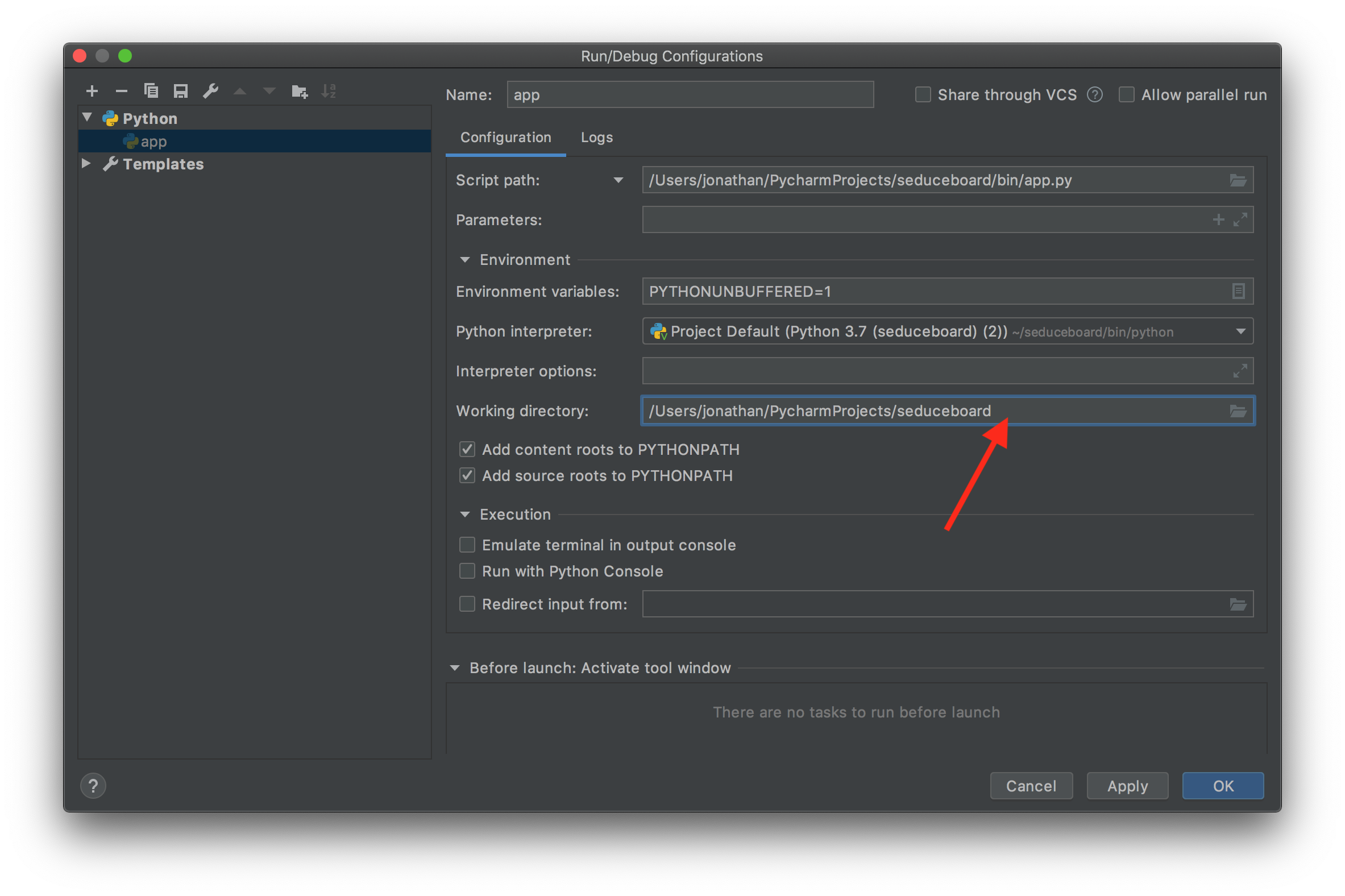Open the environment variables editor icon
The image size is (1345, 896).
point(1238,291)
